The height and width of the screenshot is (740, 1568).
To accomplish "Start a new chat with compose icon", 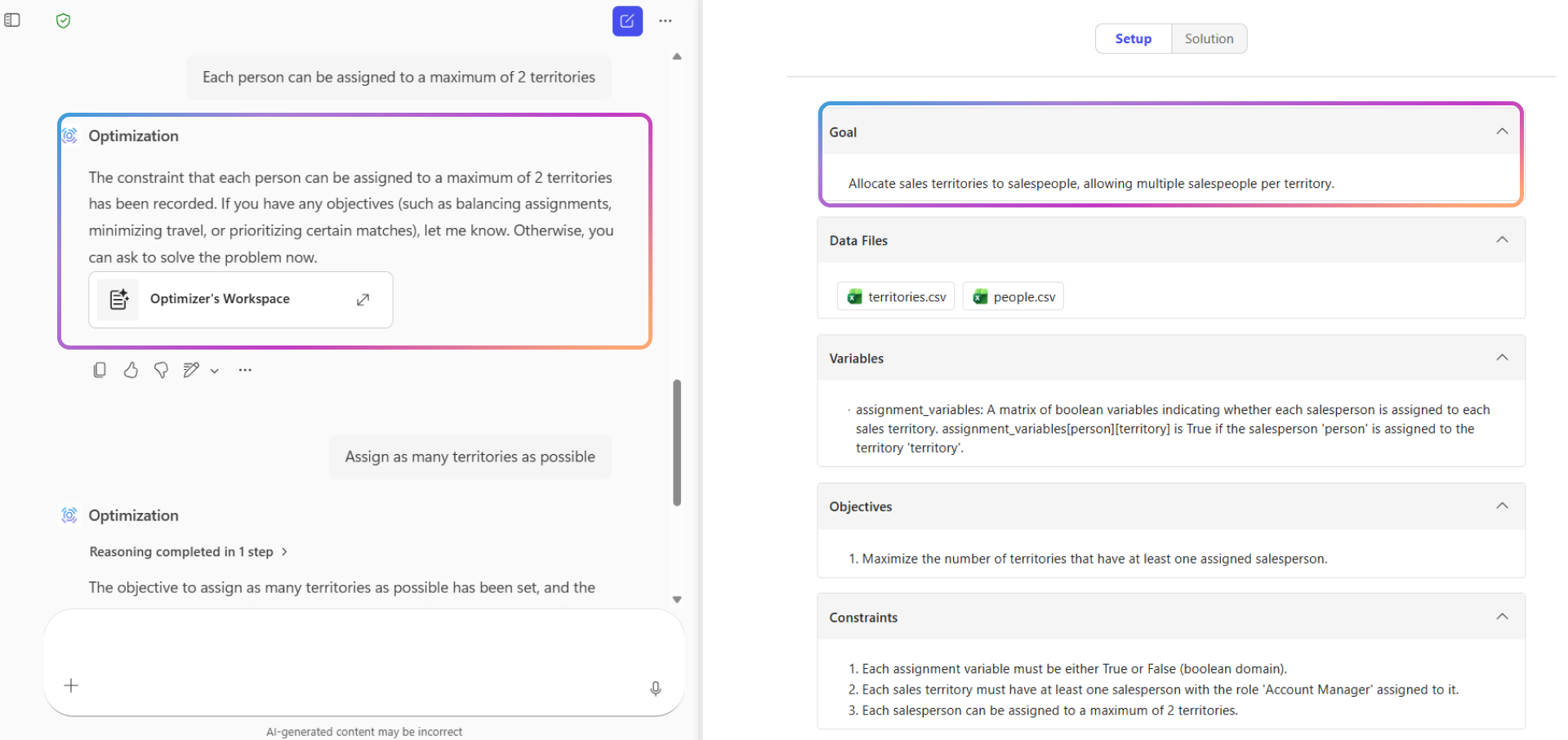I will pyautogui.click(x=627, y=21).
